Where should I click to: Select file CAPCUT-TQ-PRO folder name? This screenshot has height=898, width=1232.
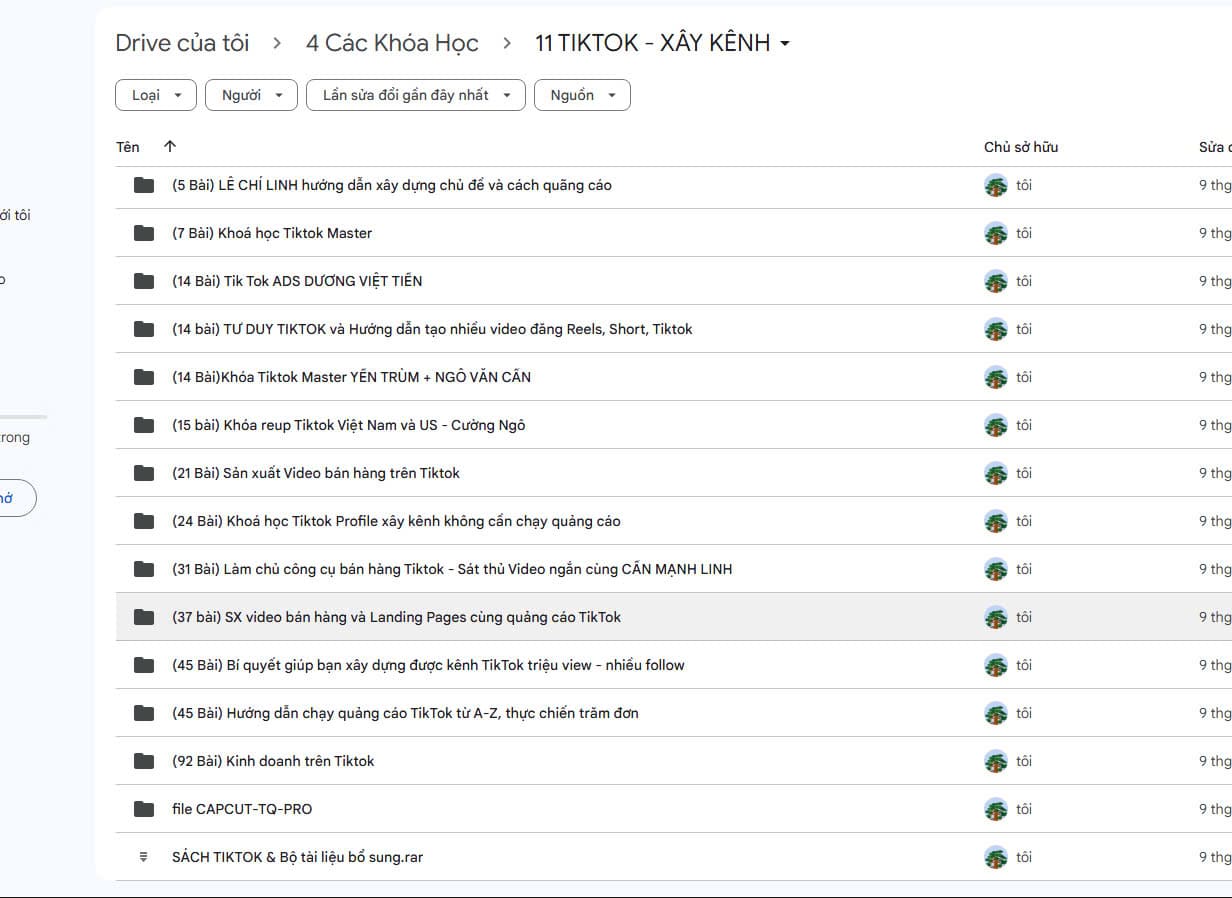(242, 809)
